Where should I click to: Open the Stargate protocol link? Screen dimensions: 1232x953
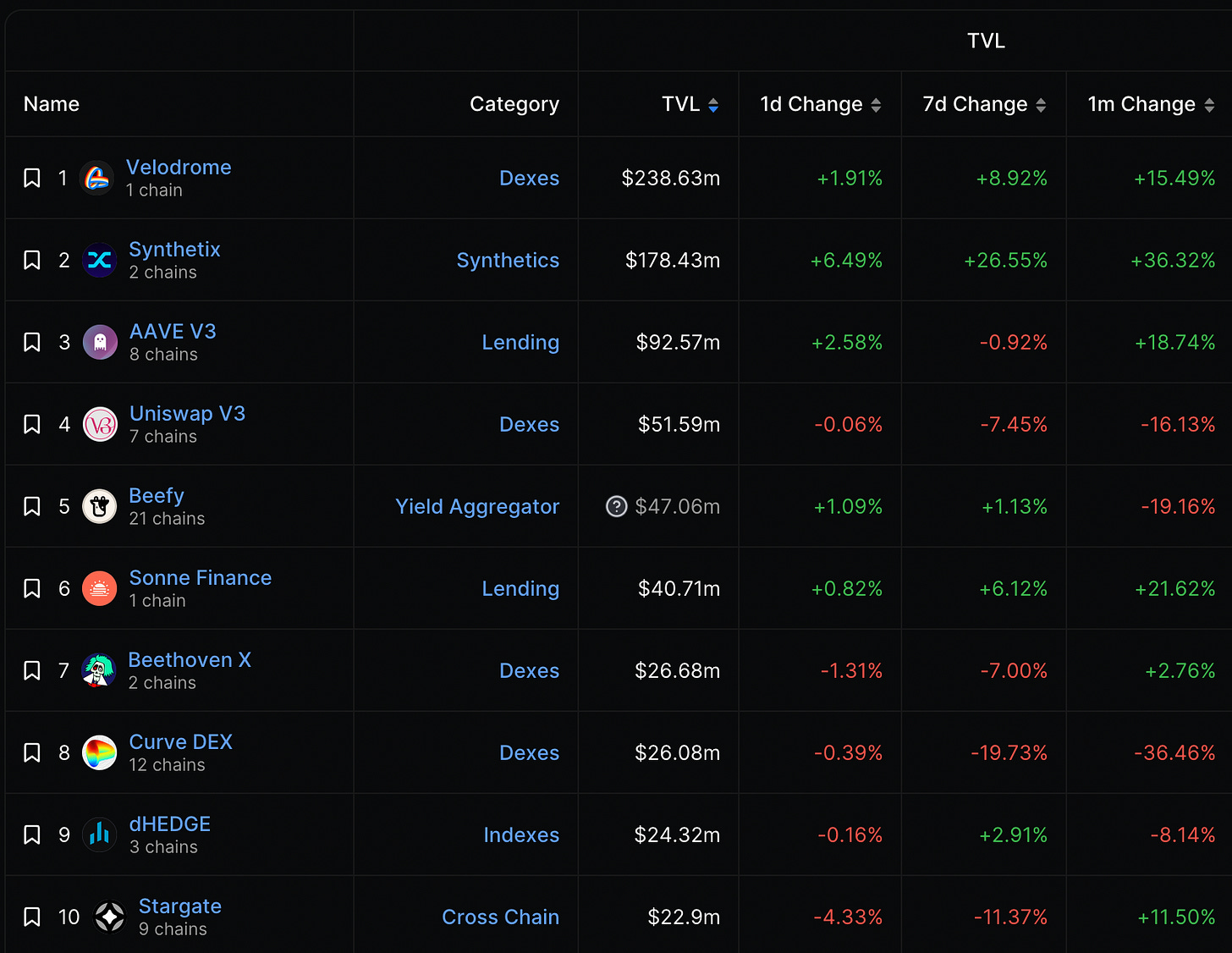180,906
